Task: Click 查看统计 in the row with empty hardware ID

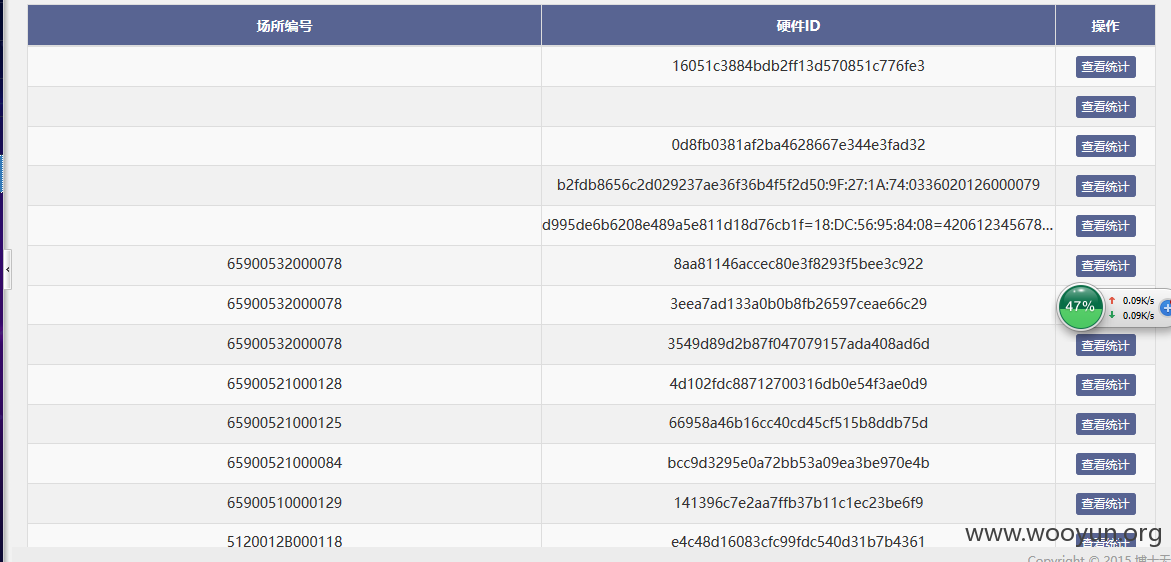Action: click(1105, 107)
